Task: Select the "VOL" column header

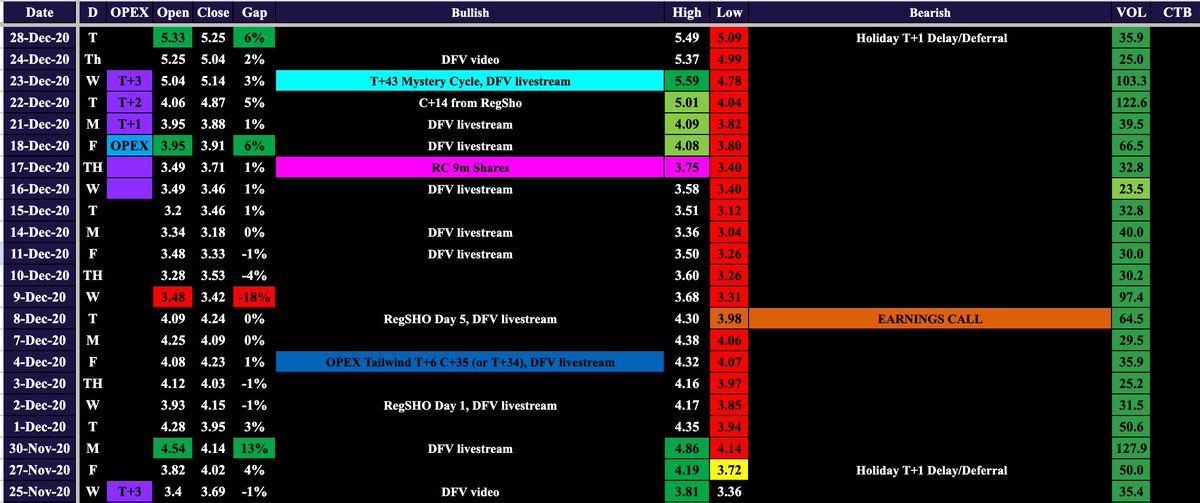Action: [x=1126, y=14]
